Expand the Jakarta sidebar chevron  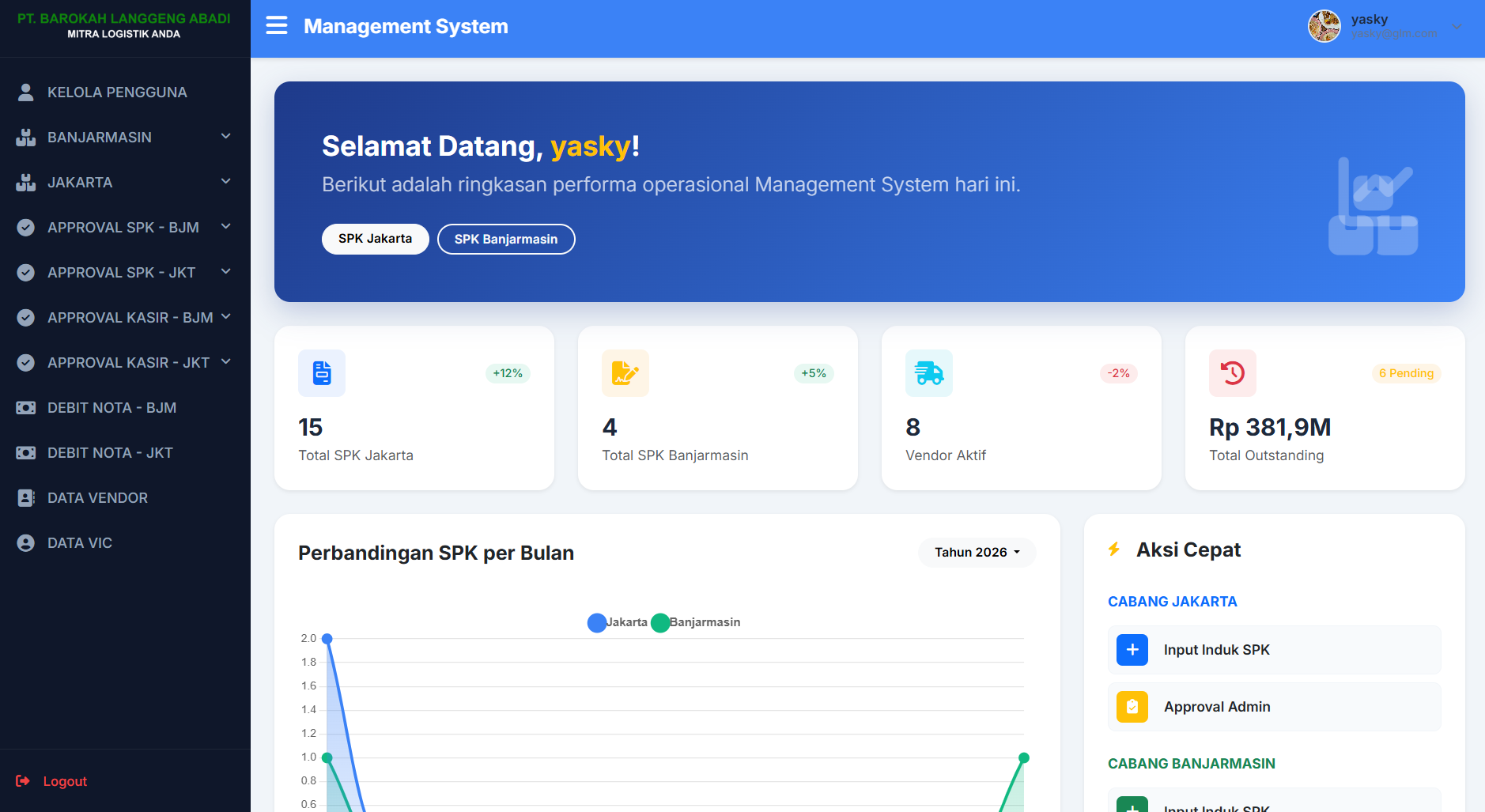226,181
